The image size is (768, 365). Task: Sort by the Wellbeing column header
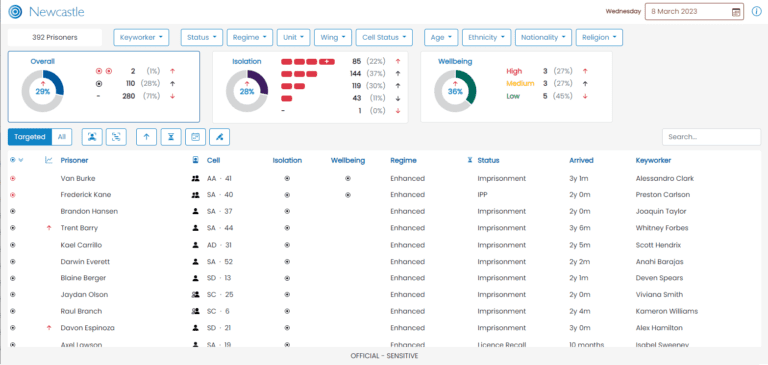tap(348, 160)
